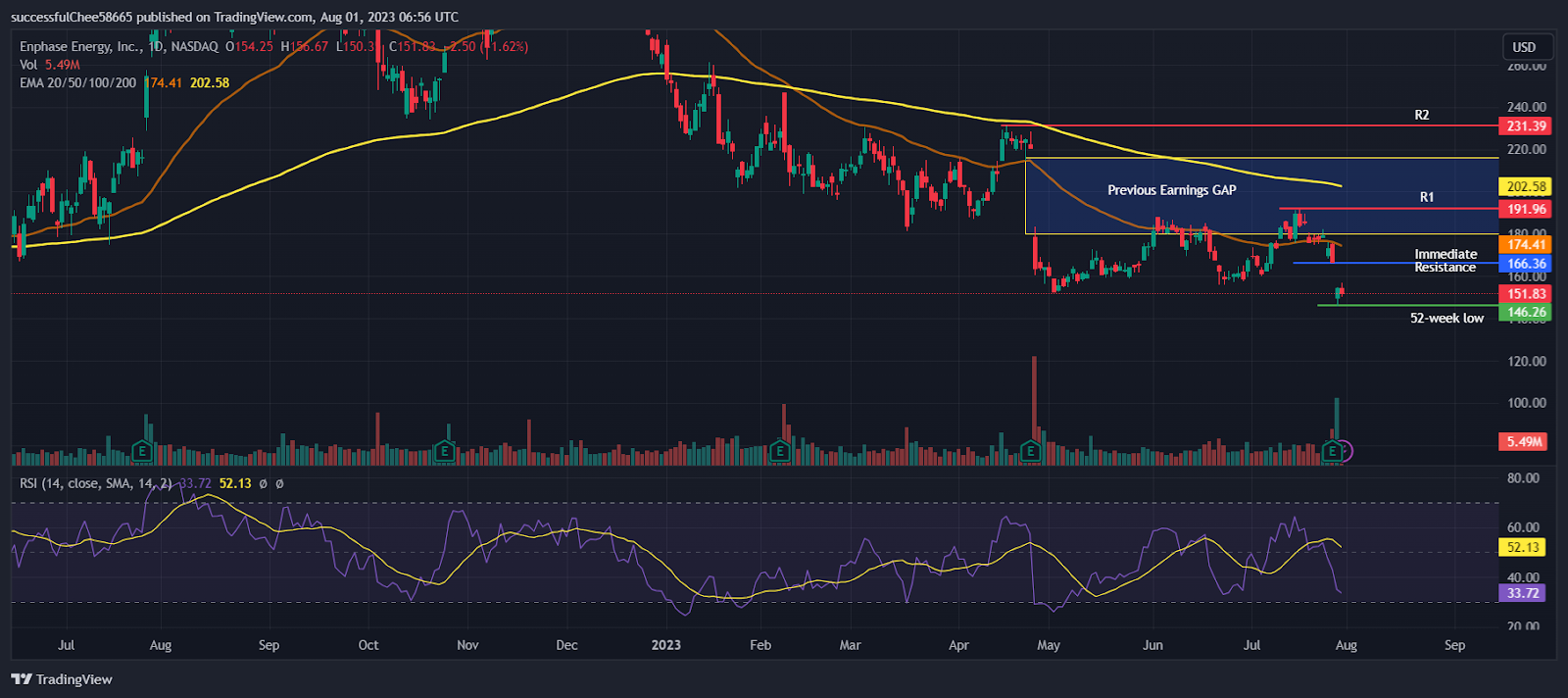Select the Enphase Energy, Inc. symbol title
The image size is (1568, 698).
point(80,46)
